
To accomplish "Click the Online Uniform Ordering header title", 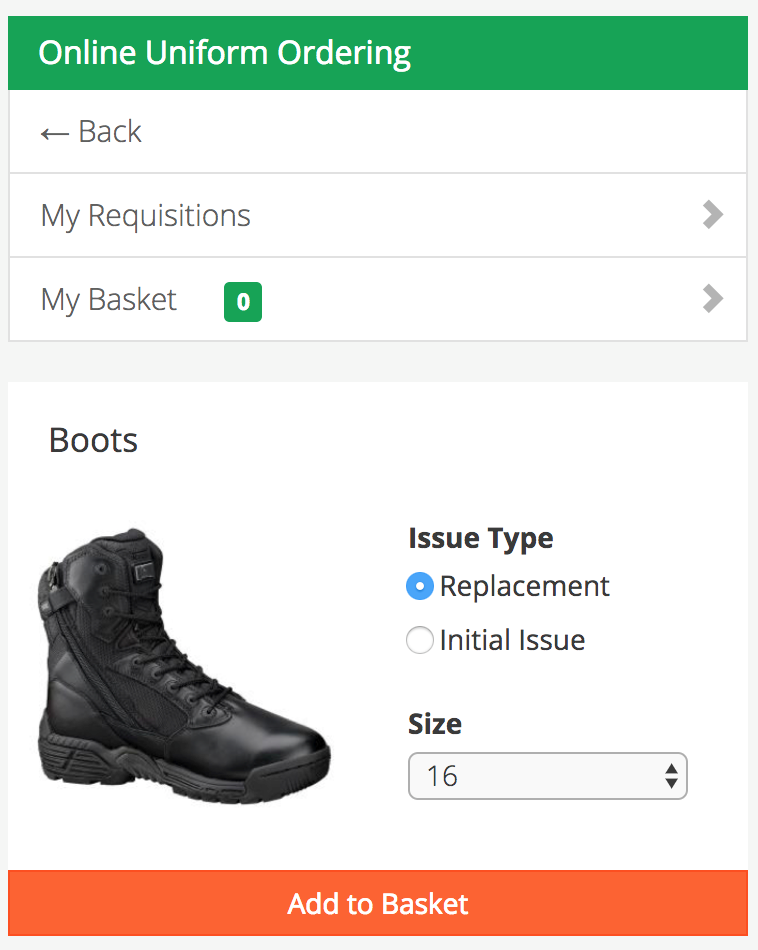I will 225,53.
